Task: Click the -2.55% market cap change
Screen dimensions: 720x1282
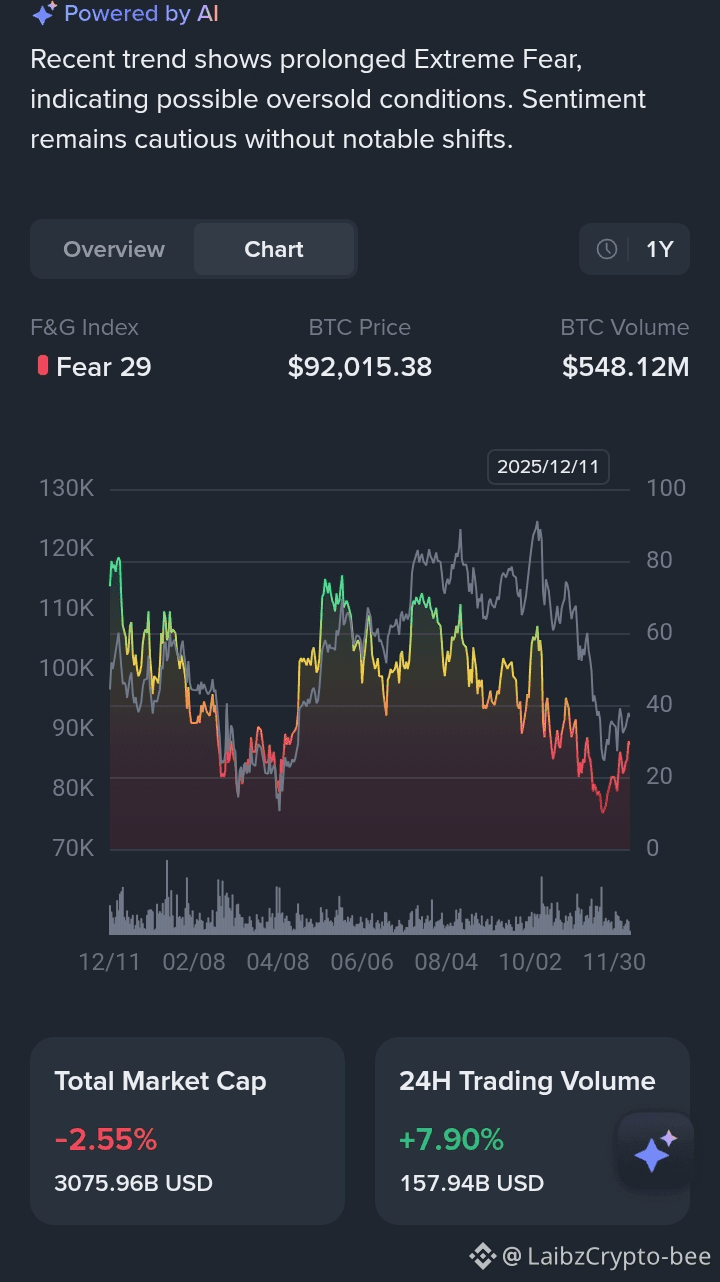Action: coord(106,1139)
